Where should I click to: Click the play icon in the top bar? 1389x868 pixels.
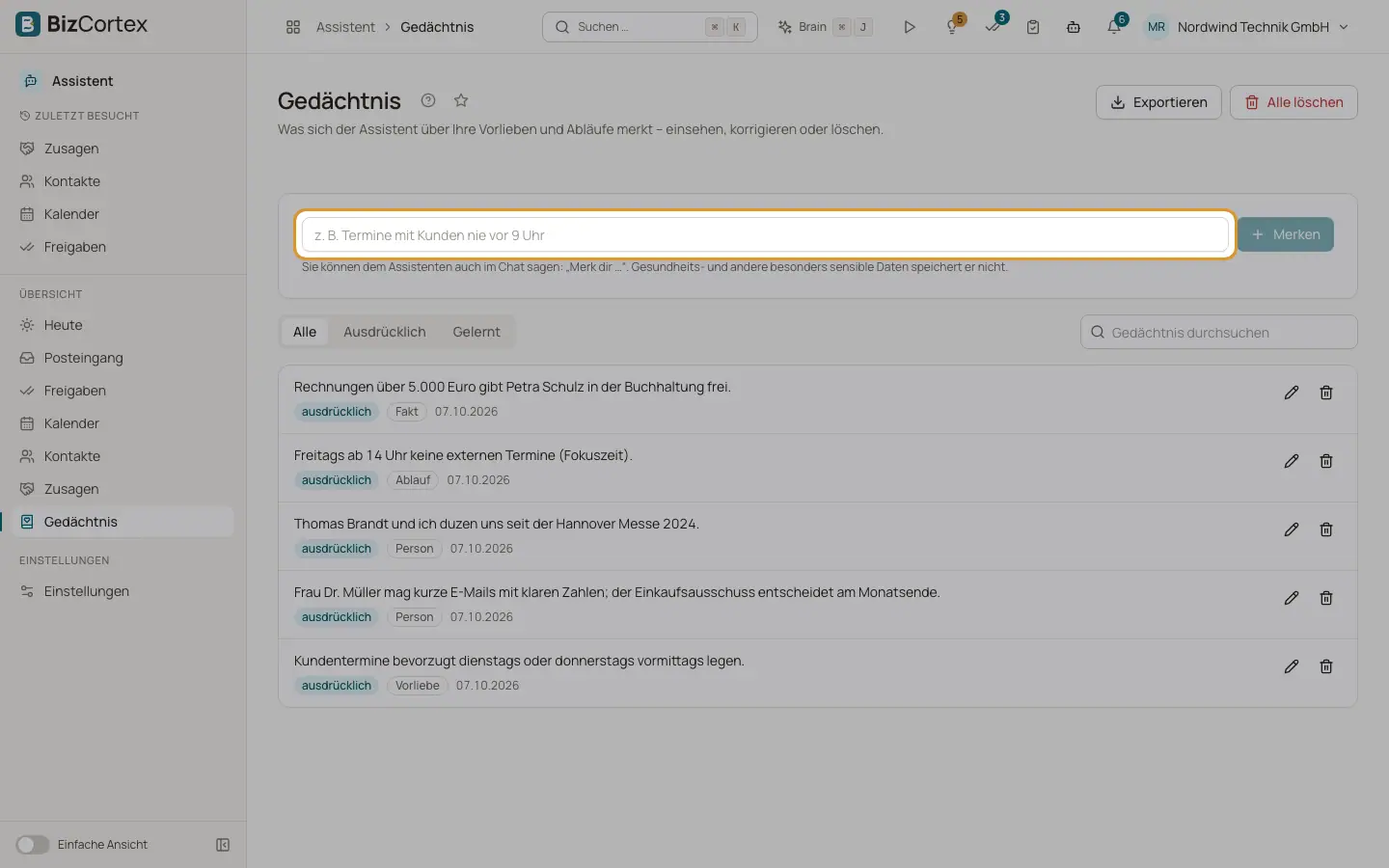910,27
